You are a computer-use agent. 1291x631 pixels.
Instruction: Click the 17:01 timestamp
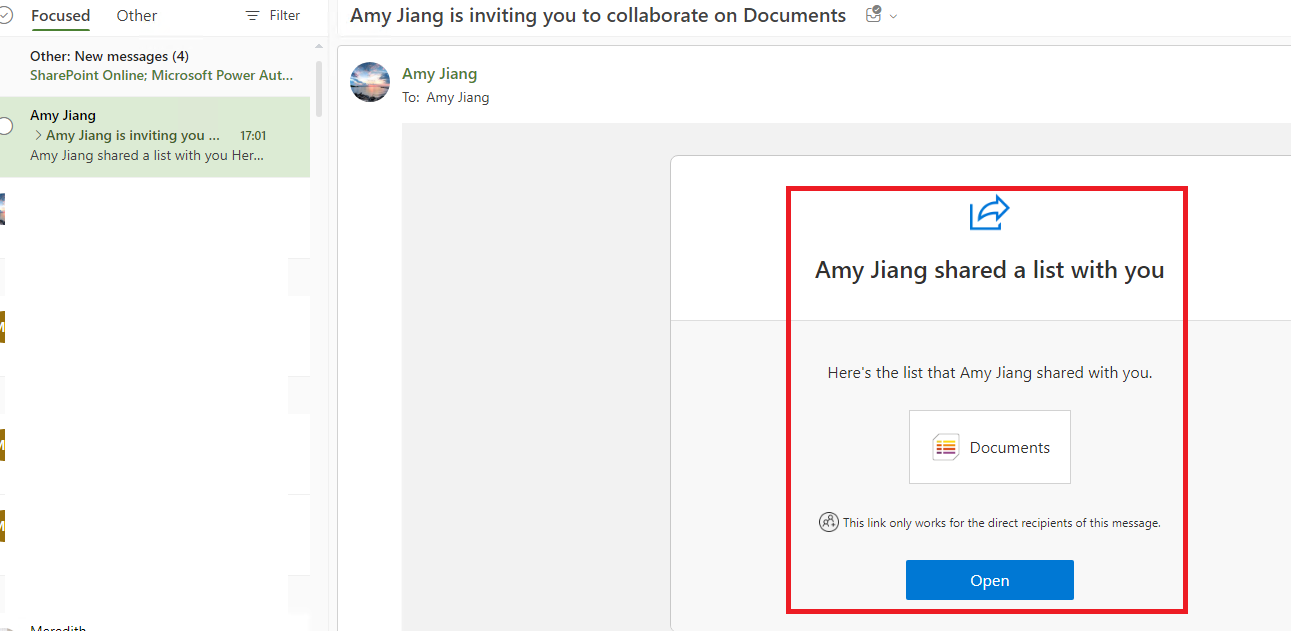[253, 136]
